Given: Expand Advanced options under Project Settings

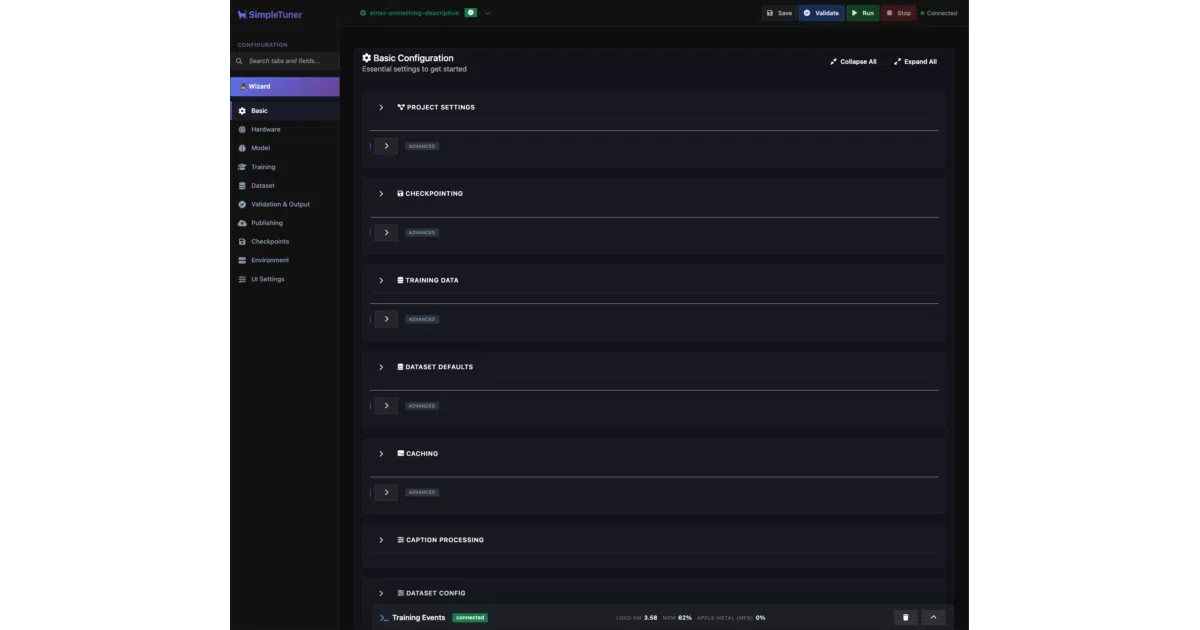Looking at the screenshot, I should pos(386,146).
